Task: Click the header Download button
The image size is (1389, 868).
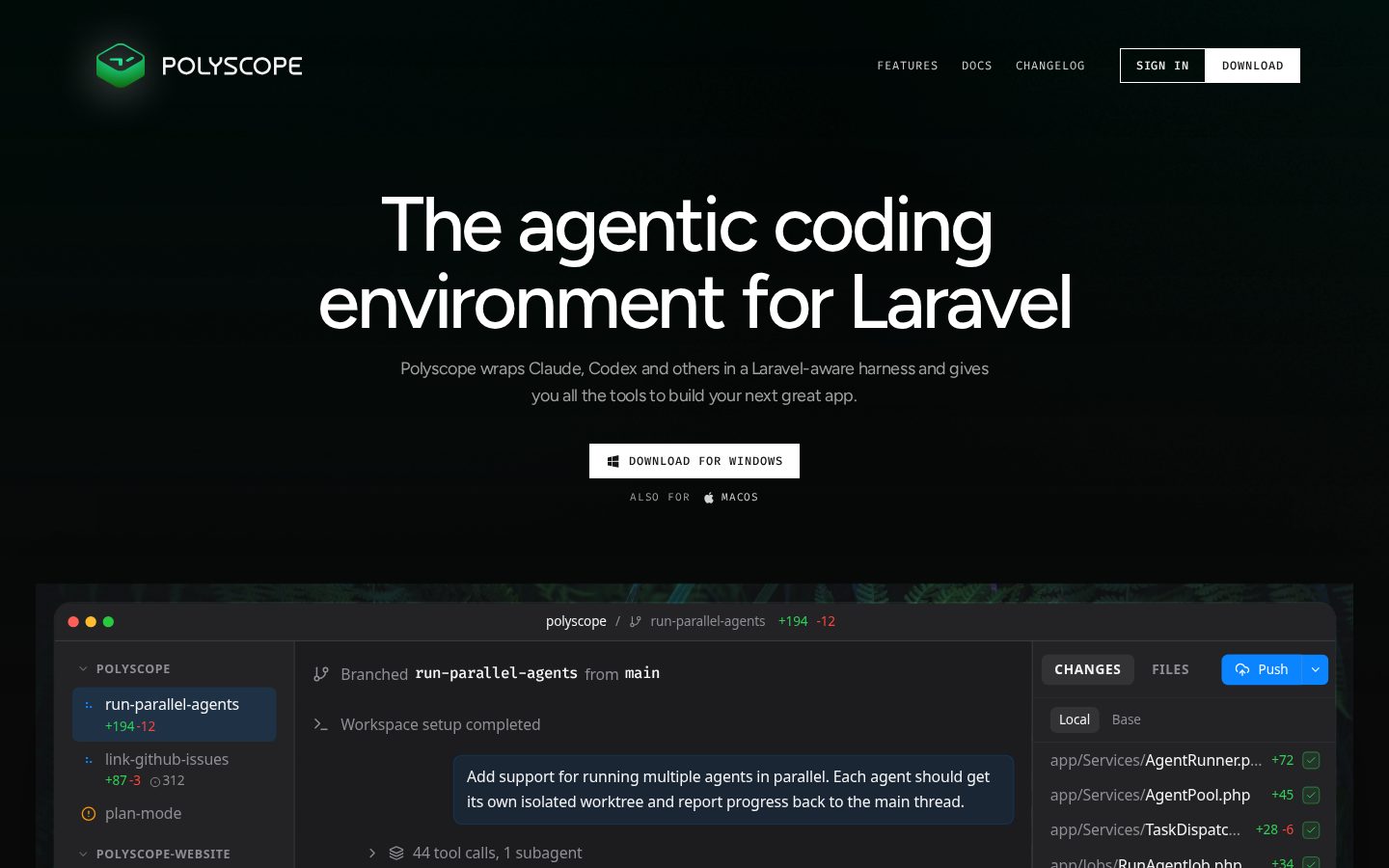Action: (1253, 66)
